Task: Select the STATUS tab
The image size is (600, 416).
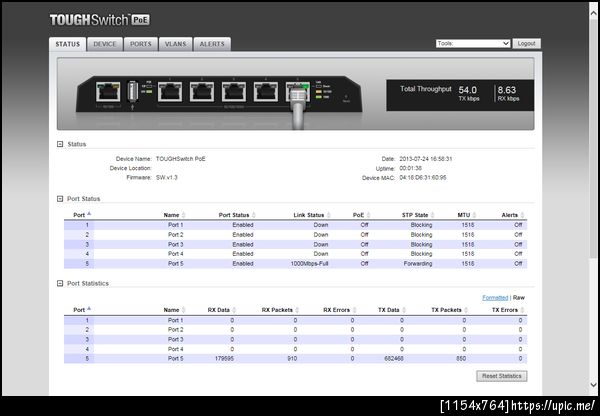Action: (x=68, y=44)
